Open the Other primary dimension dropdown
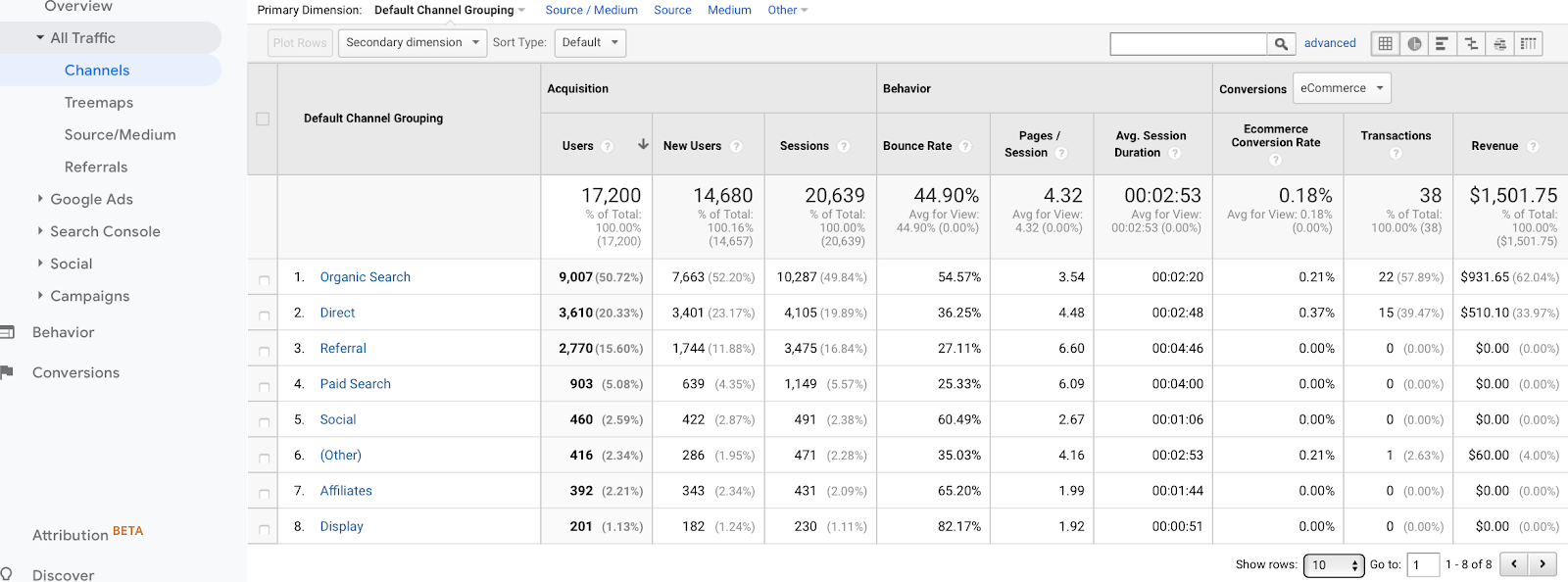The width and height of the screenshot is (1568, 582). tap(788, 10)
